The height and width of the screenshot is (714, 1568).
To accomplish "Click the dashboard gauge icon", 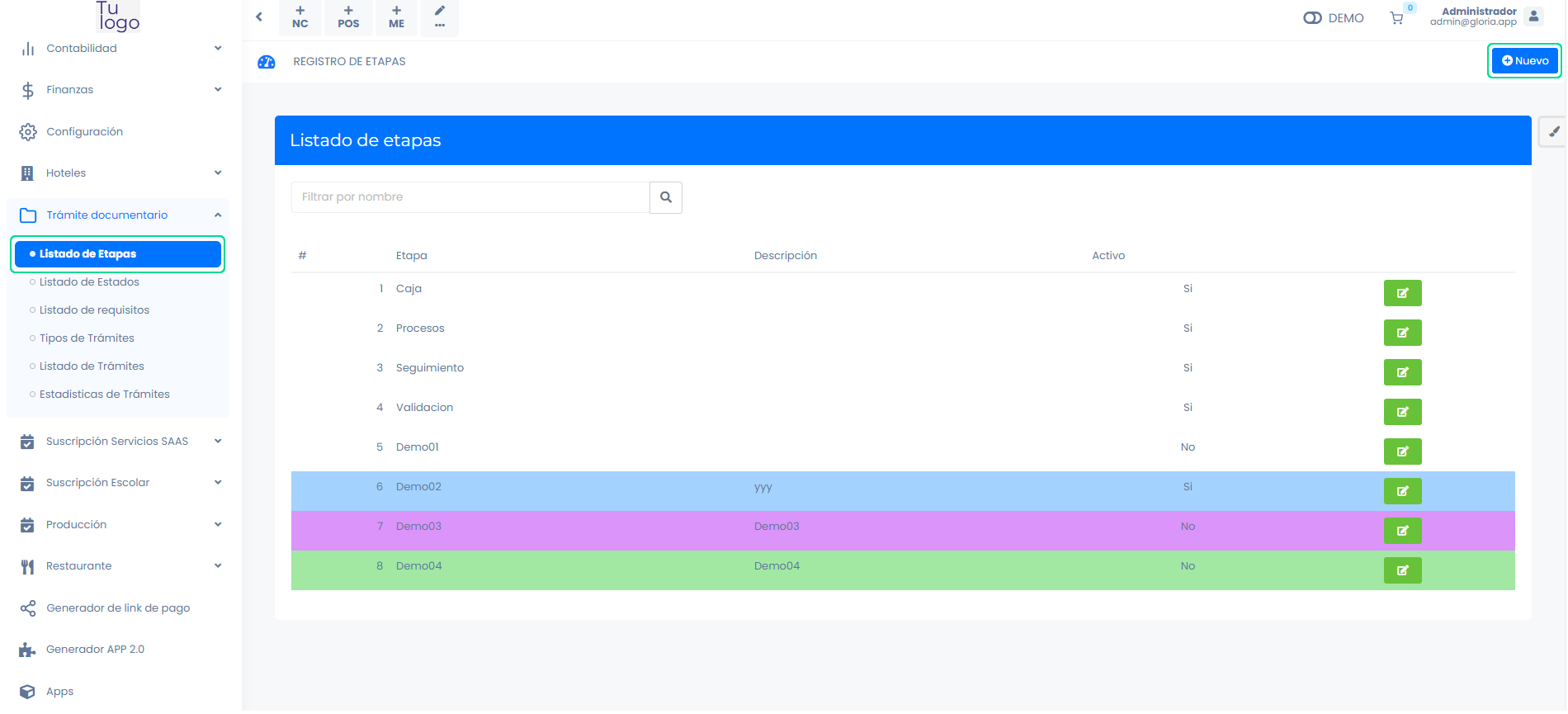I will pos(267,62).
